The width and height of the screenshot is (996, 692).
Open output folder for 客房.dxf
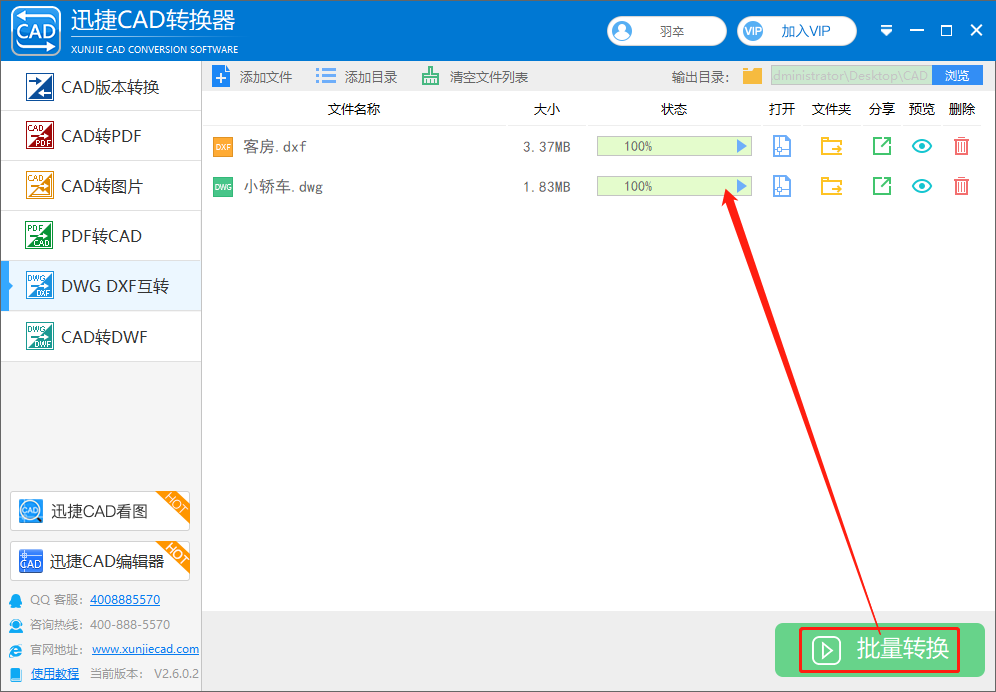(831, 146)
